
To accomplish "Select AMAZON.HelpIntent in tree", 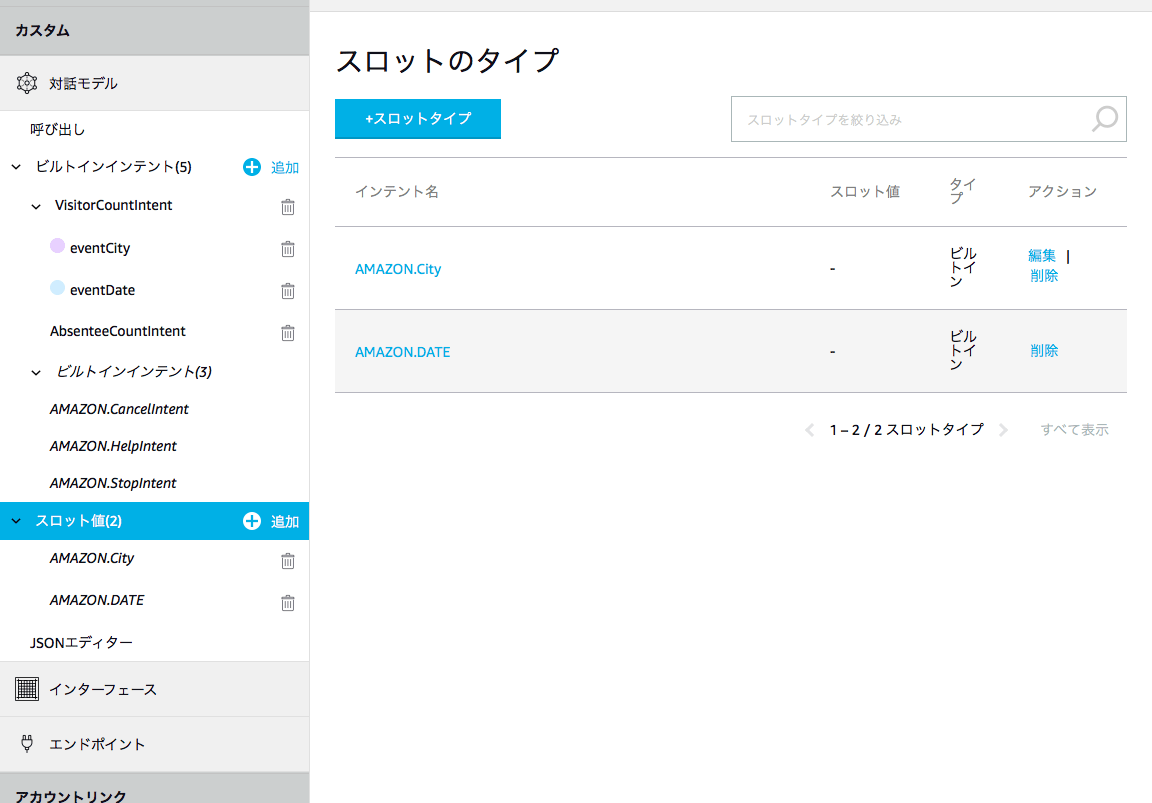I will click(x=113, y=446).
